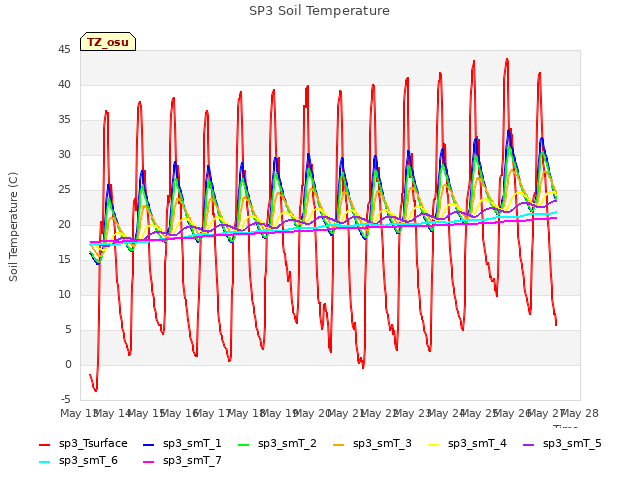Click the TZ_osu annotation label

pos(108,42)
